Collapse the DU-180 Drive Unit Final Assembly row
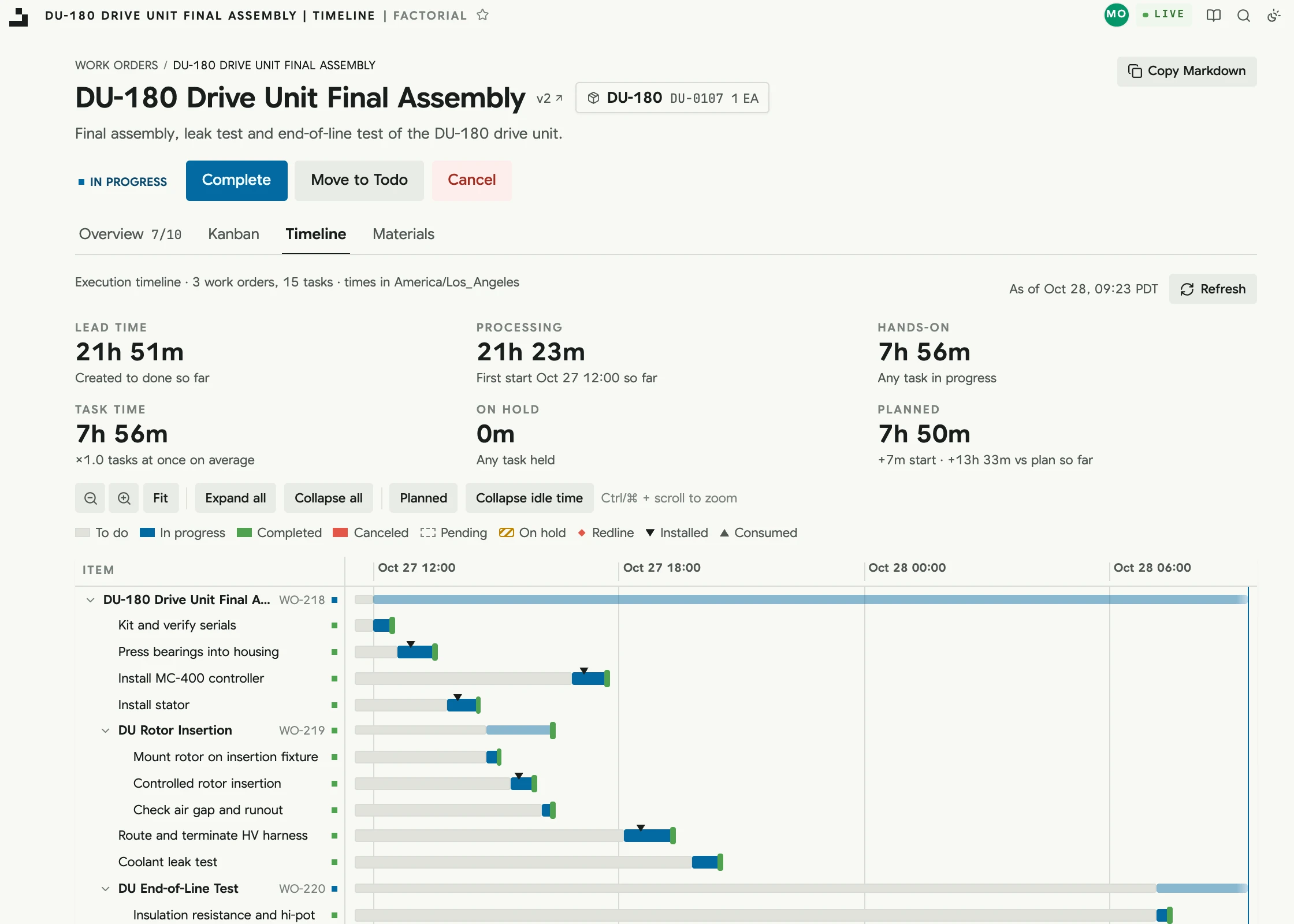The width and height of the screenshot is (1294, 924). click(x=90, y=600)
